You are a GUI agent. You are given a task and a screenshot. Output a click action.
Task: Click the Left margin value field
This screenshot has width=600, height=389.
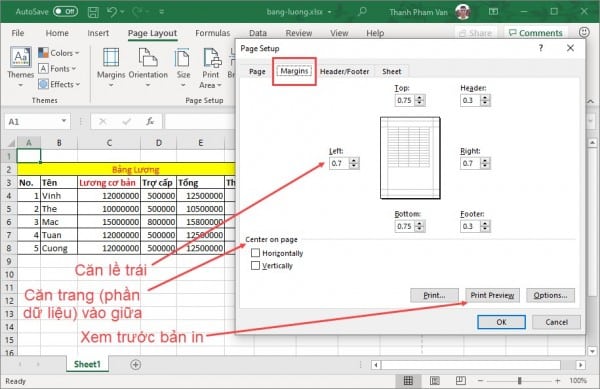[x=339, y=163]
